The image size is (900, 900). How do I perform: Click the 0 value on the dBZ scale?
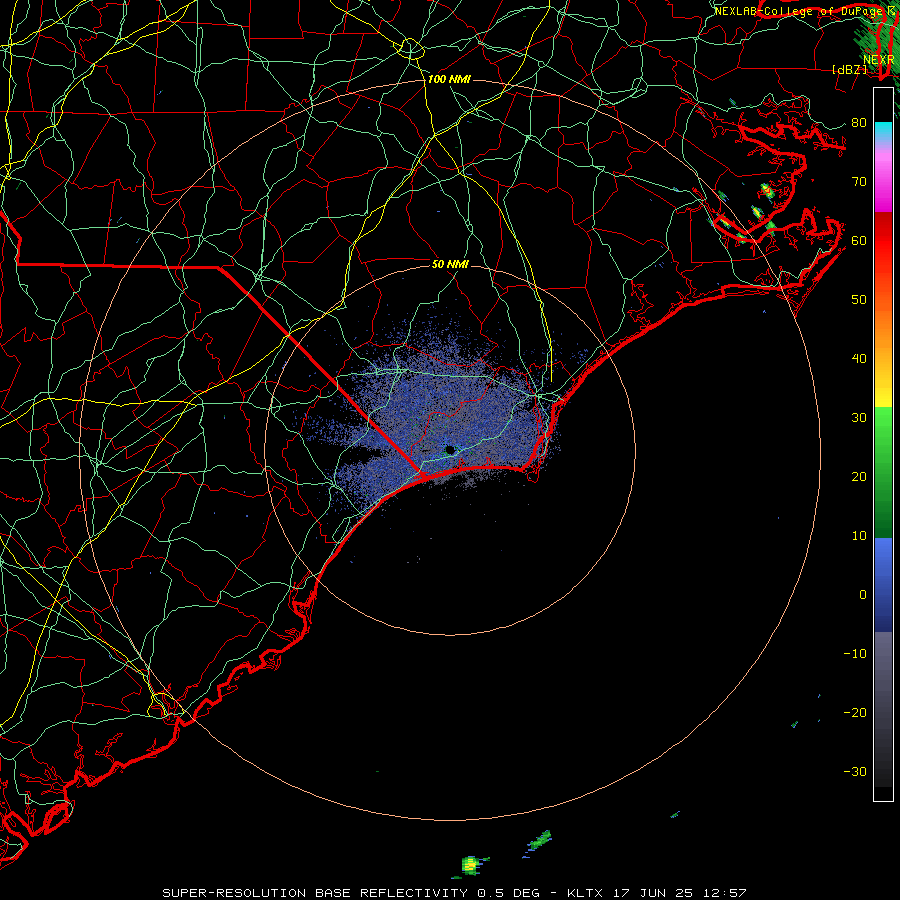(x=863, y=595)
